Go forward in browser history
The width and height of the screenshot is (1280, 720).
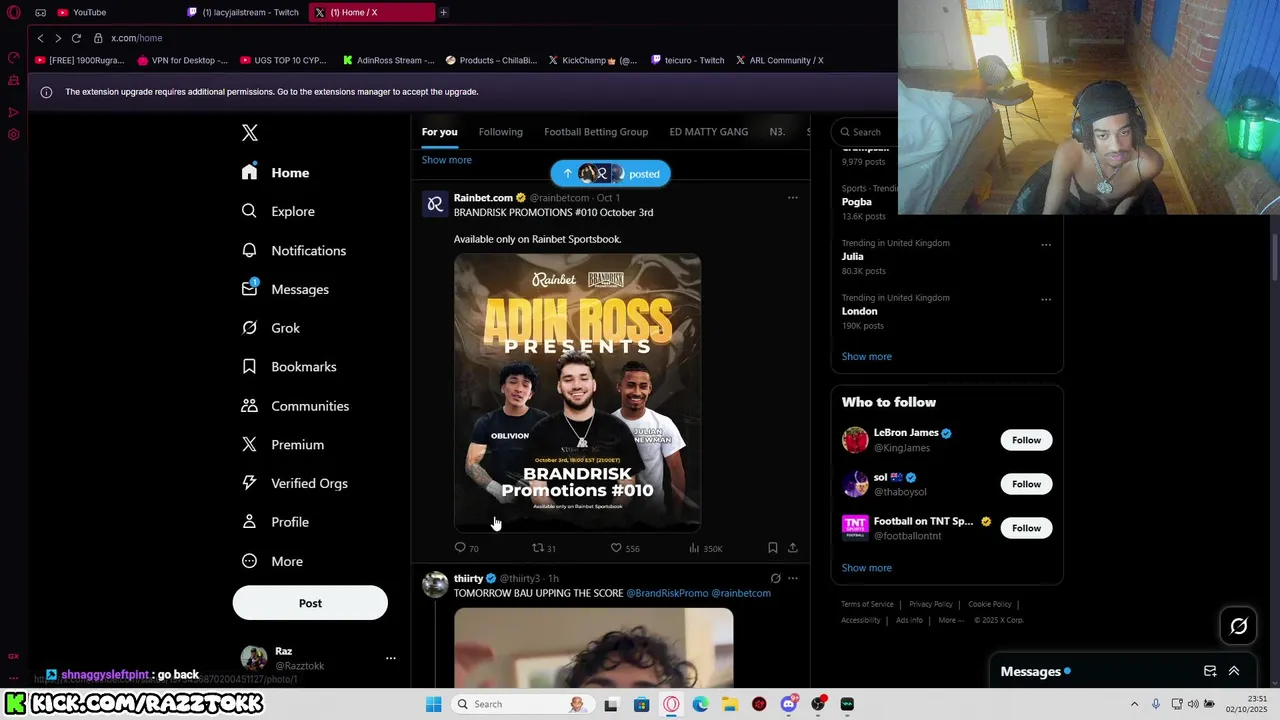tap(58, 38)
